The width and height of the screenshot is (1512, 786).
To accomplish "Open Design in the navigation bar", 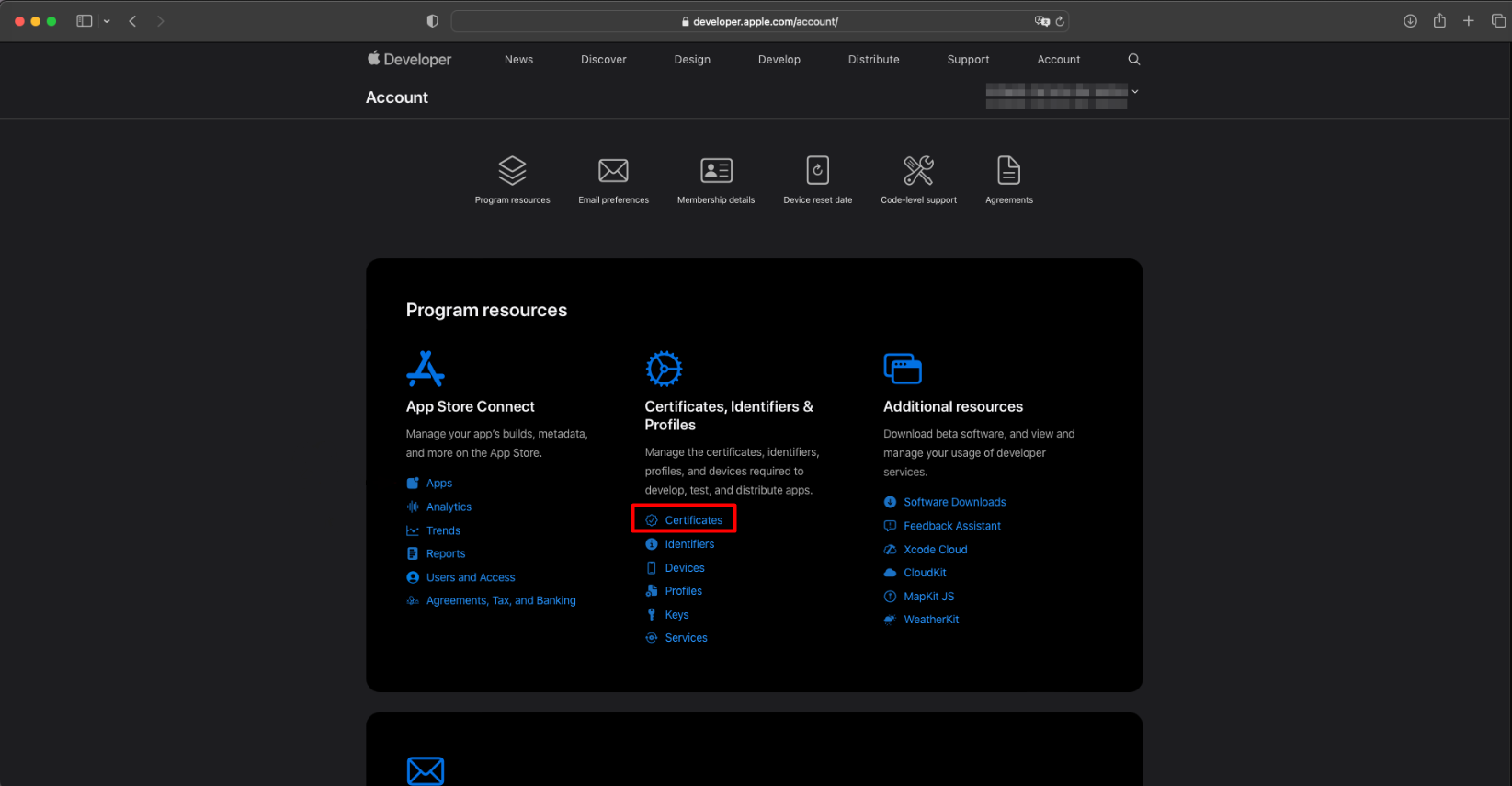I will pyautogui.click(x=692, y=59).
